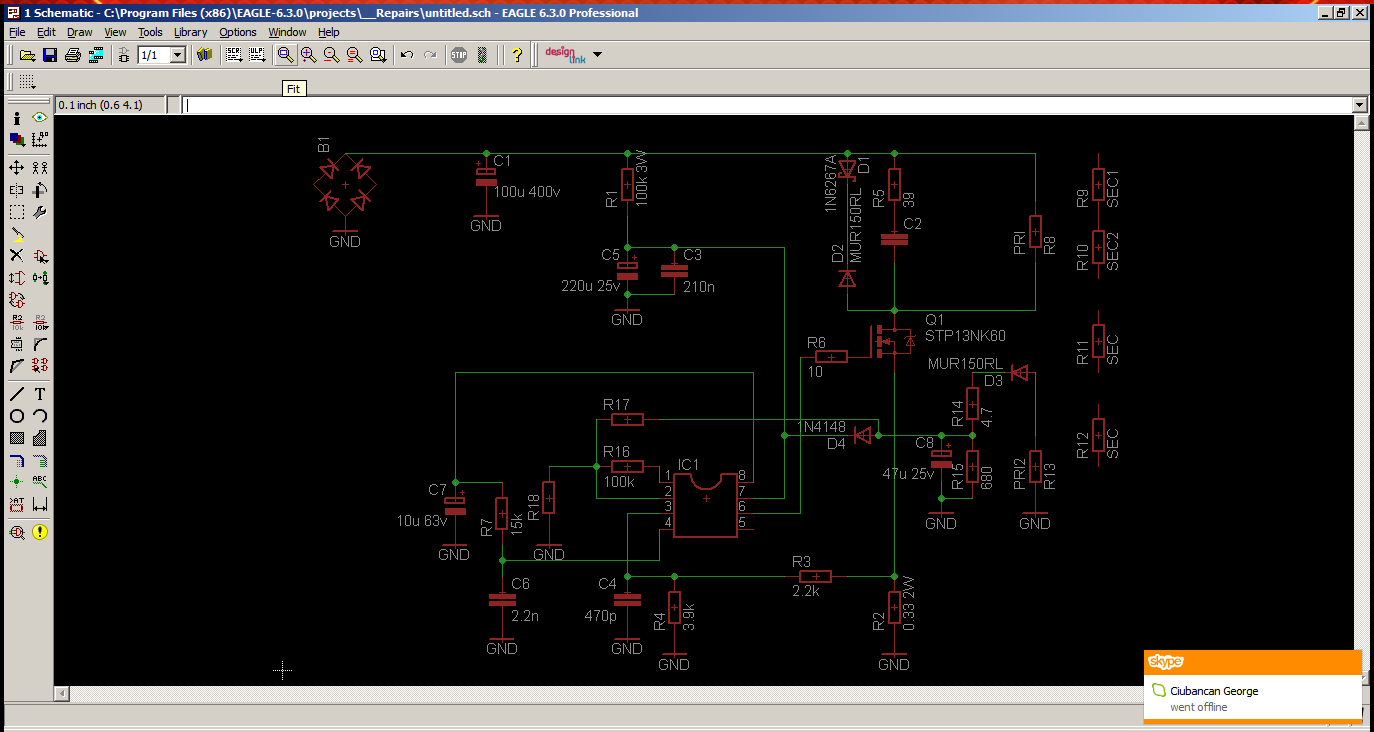The width and height of the screenshot is (1374, 732).
Task: Select the Delete (X) tool
Action: pyautogui.click(x=17, y=256)
